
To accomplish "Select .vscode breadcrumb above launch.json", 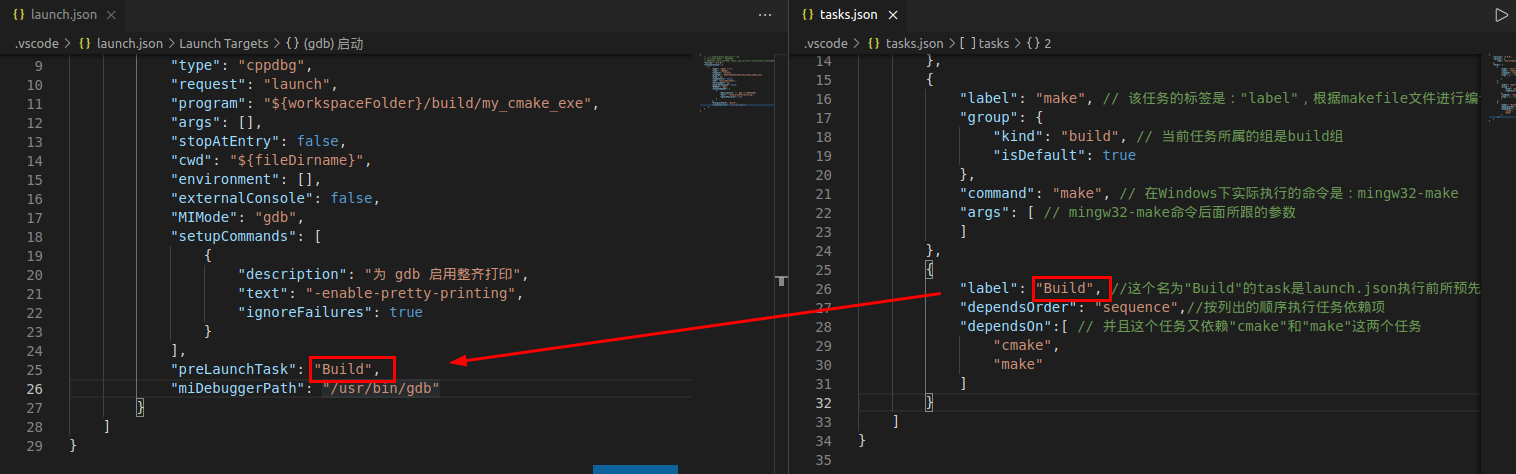I will click(36, 44).
